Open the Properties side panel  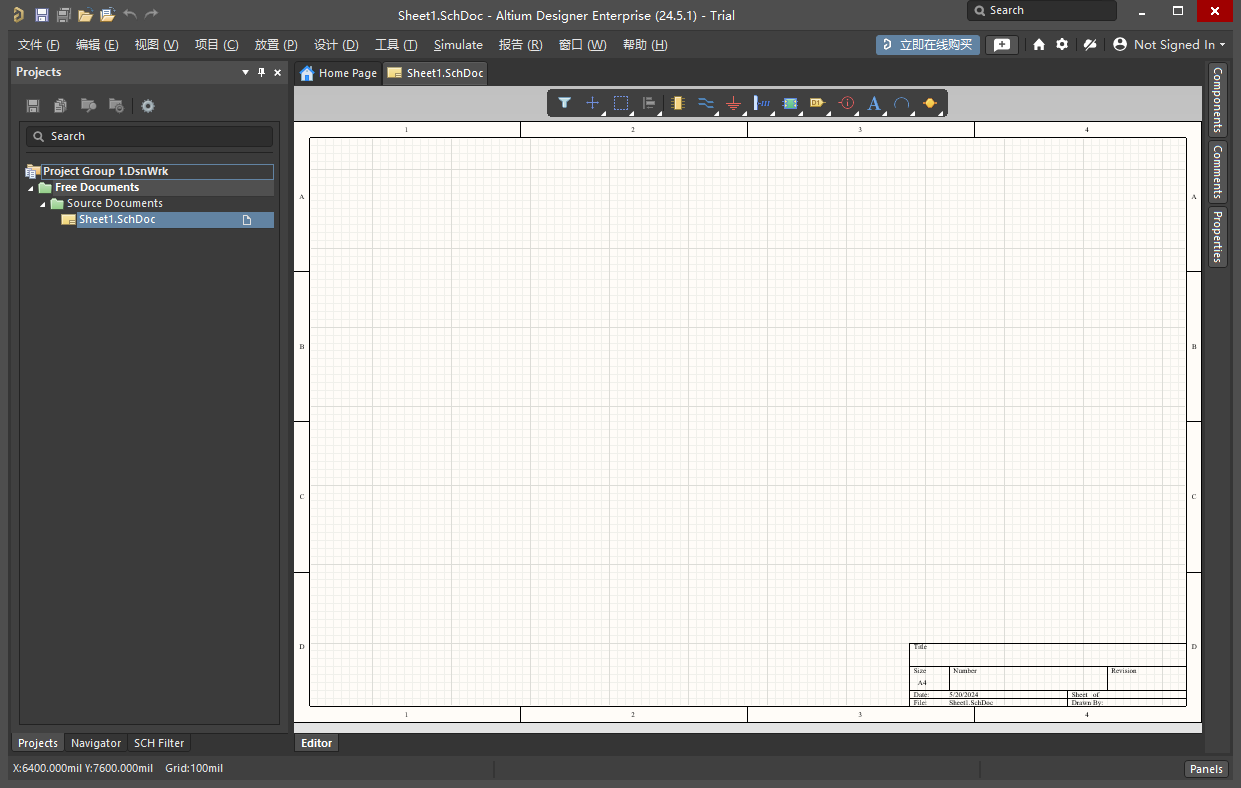1217,236
